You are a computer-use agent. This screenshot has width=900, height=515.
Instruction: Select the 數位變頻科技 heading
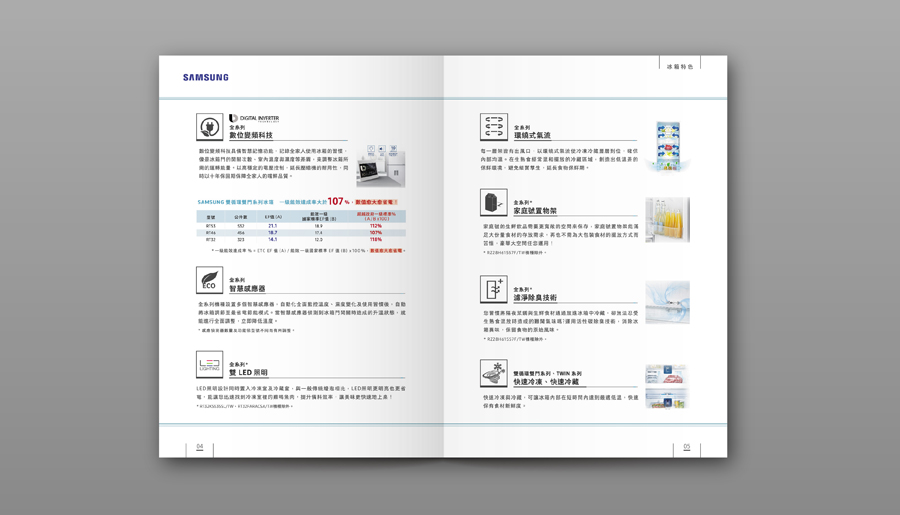[250, 135]
